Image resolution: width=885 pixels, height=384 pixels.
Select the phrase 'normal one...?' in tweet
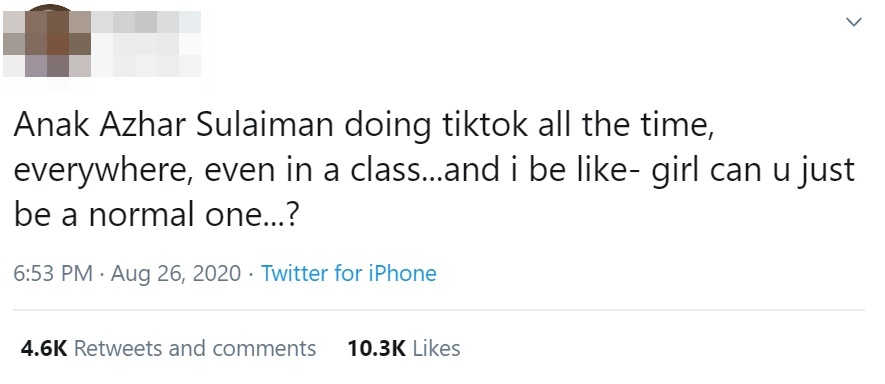192,216
